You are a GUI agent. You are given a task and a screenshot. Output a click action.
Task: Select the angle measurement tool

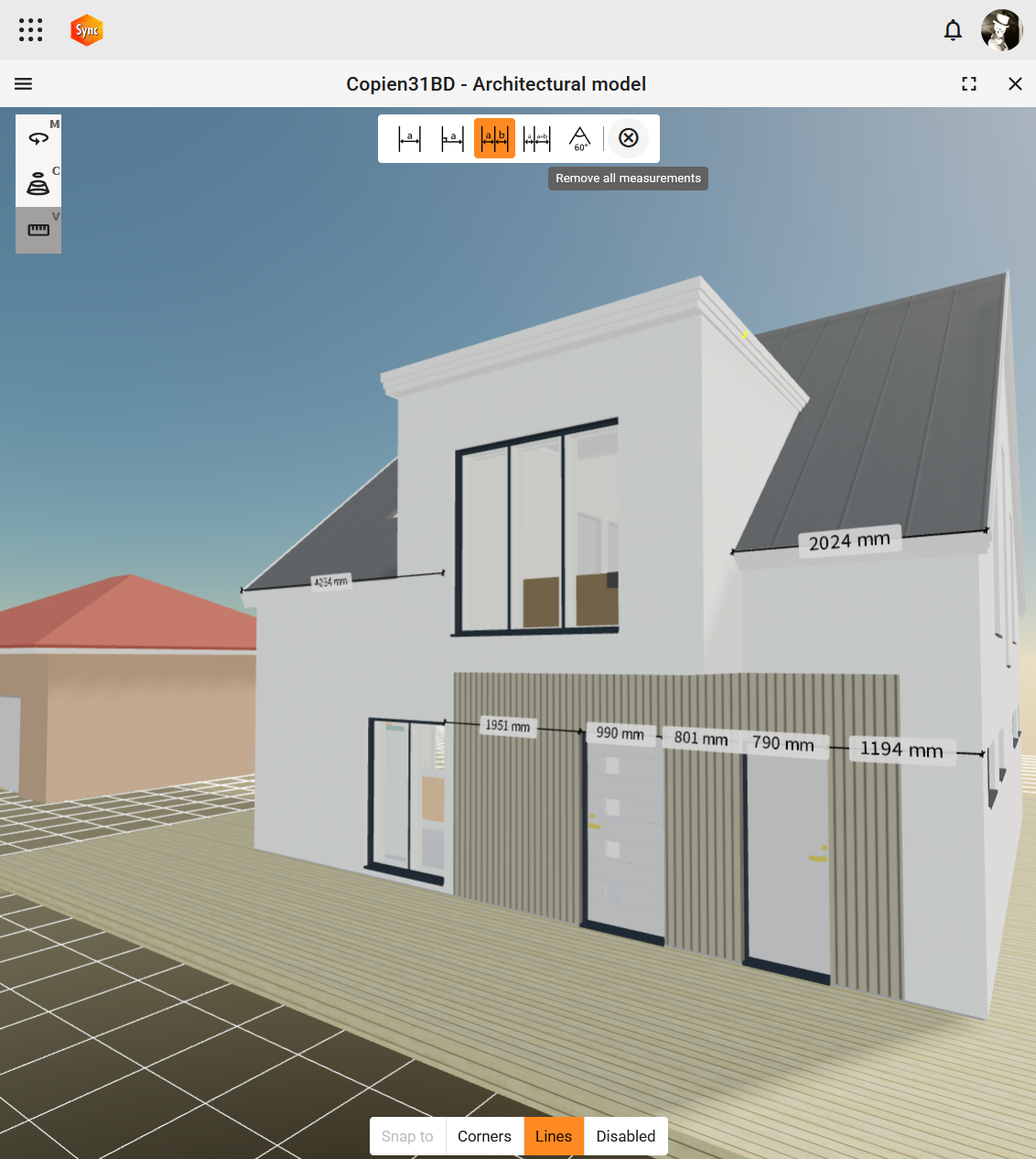click(579, 138)
